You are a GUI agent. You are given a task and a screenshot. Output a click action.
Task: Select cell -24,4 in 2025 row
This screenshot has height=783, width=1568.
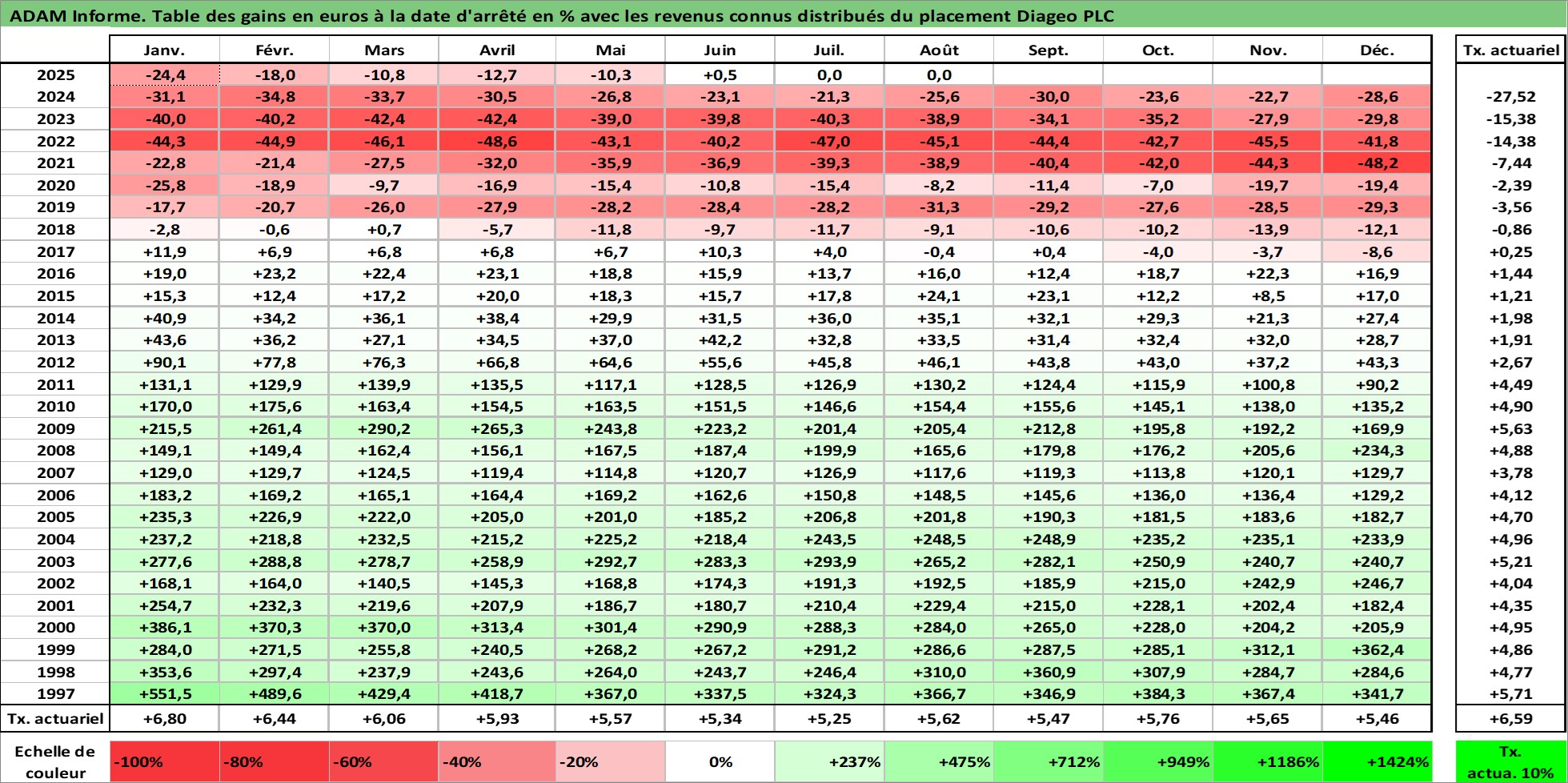click(x=165, y=74)
